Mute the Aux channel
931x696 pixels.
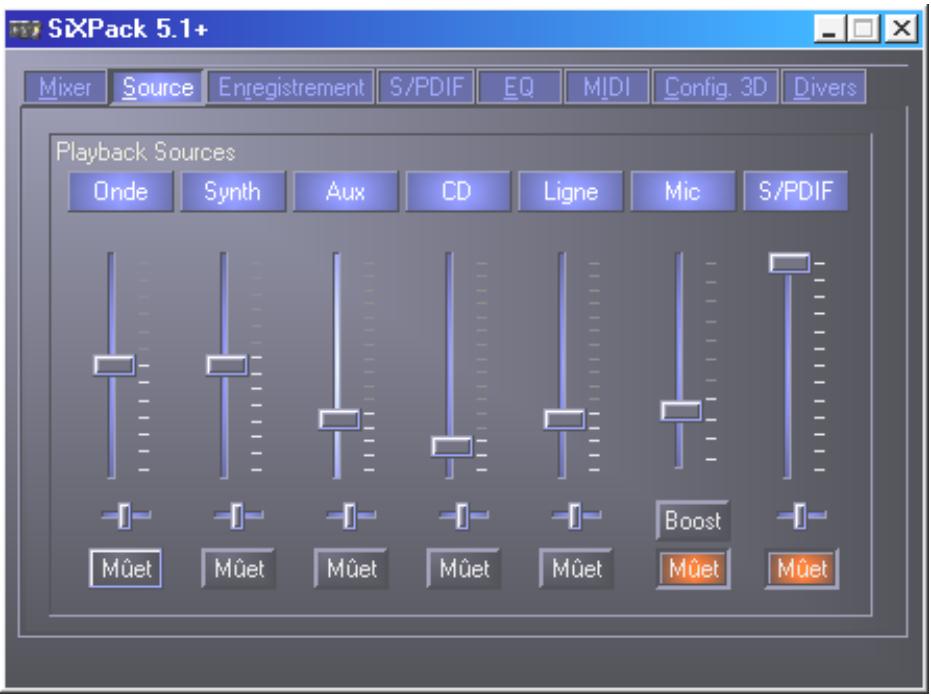[351, 569]
